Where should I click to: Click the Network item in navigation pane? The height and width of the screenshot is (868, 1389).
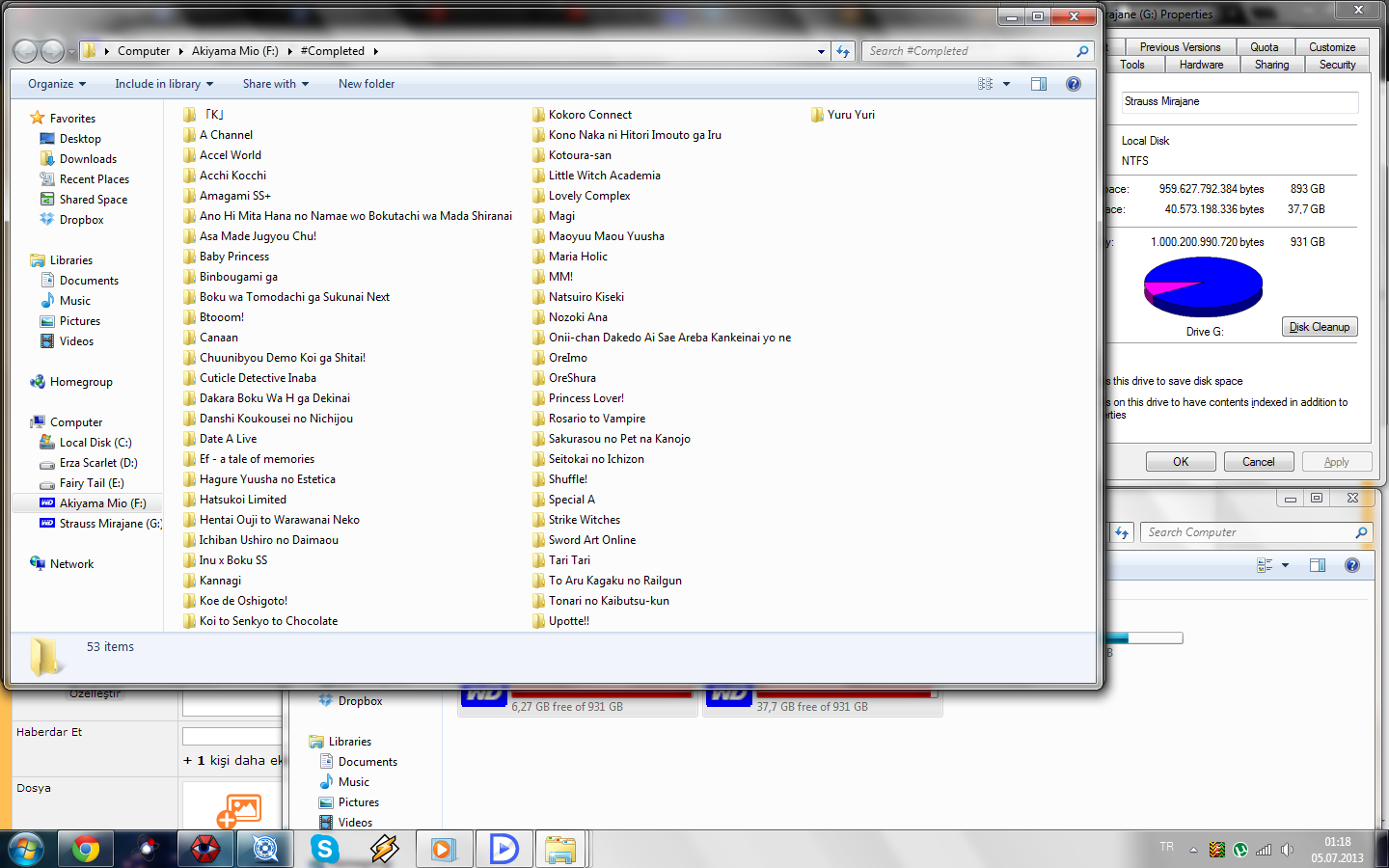tap(62, 564)
